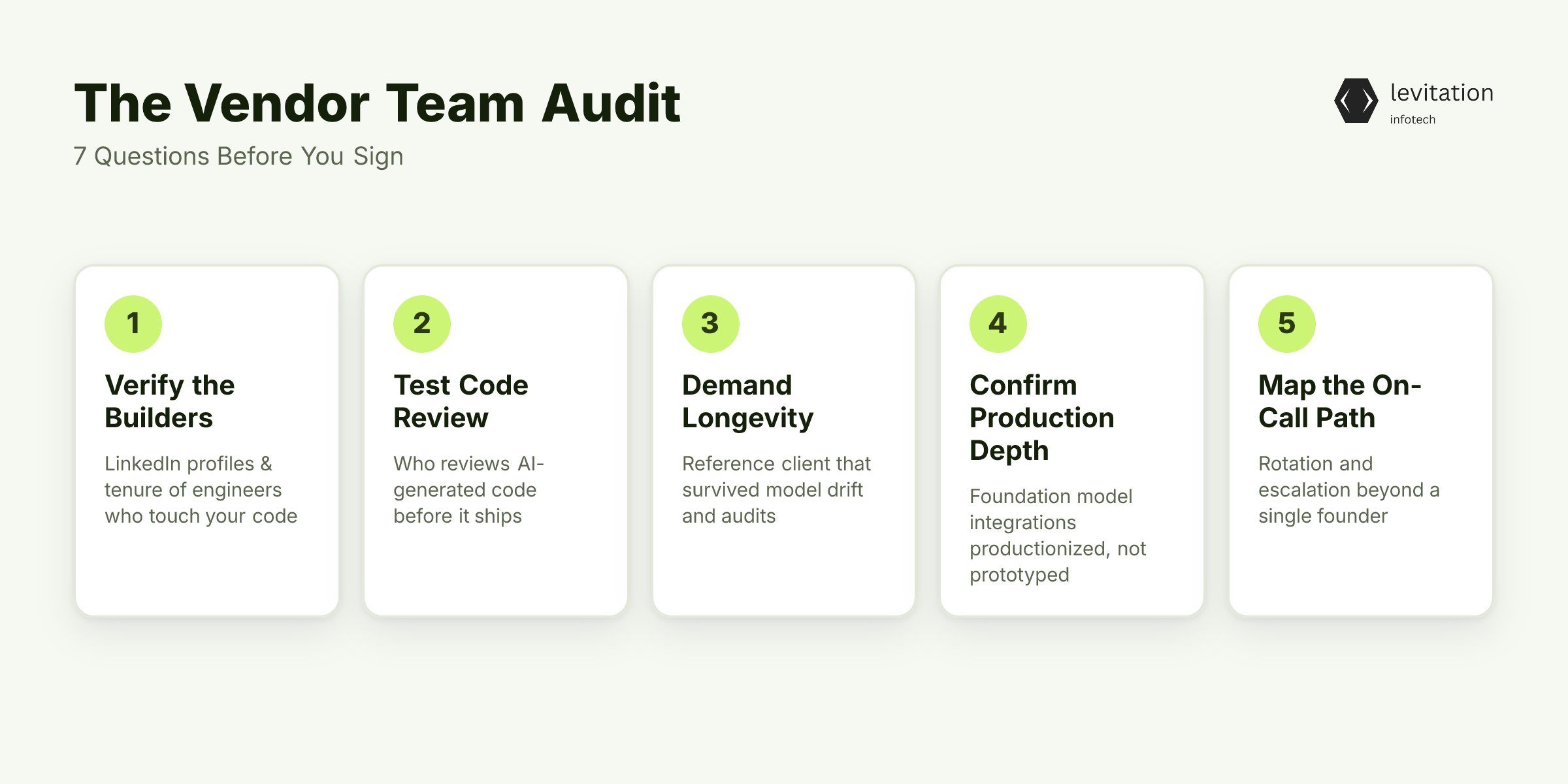Viewport: 1568px width, 784px height.
Task: Click the 'Reference client that survived' description
Action: pos(777,490)
